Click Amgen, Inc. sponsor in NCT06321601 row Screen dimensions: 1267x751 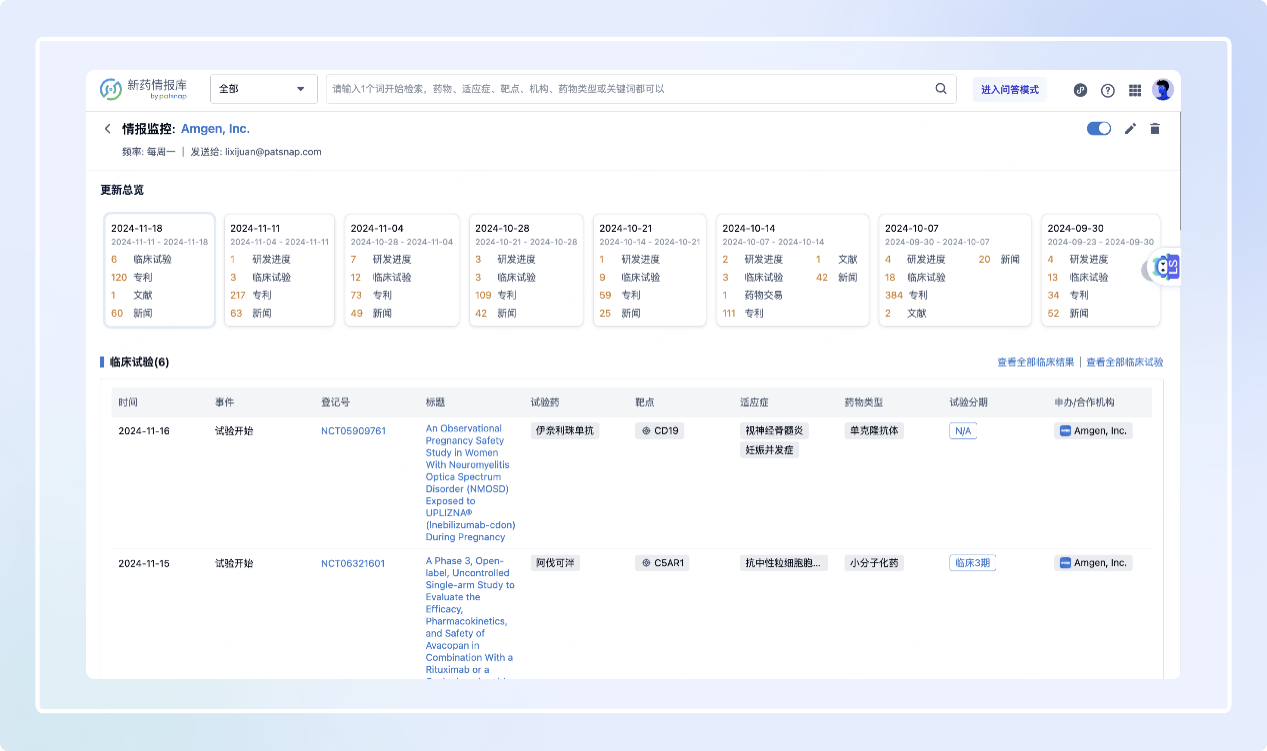point(1093,563)
